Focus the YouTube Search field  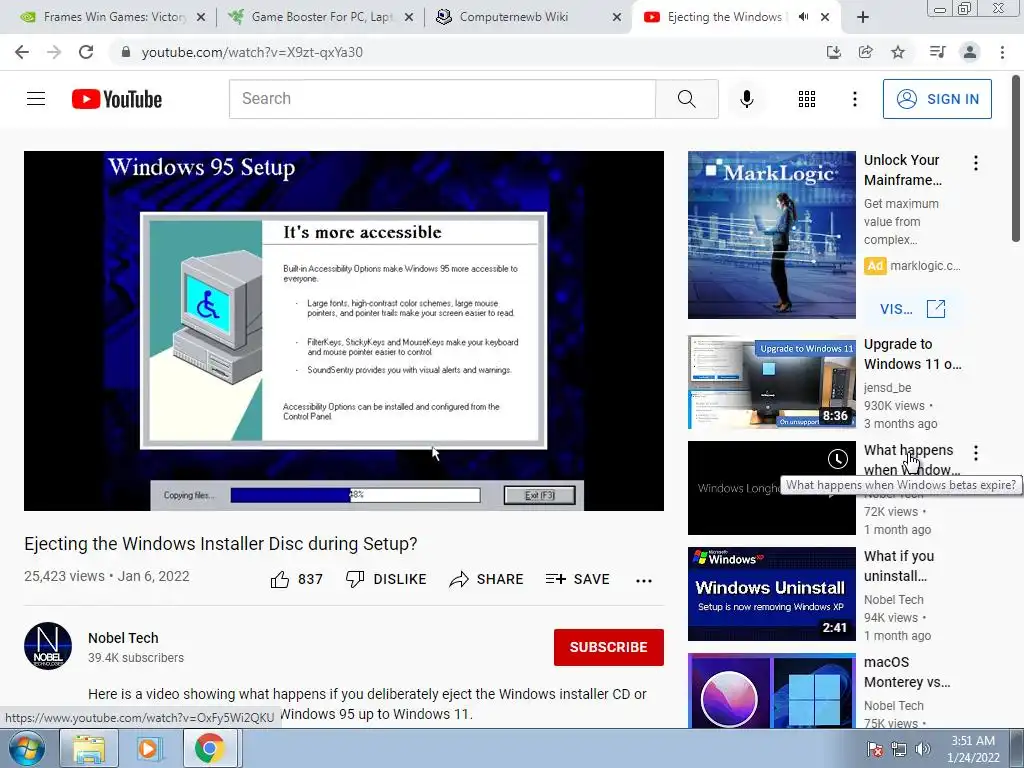click(x=442, y=99)
